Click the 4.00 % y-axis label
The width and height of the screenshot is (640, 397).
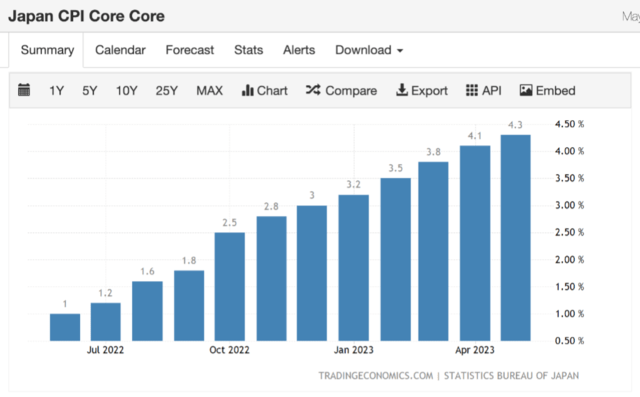click(x=569, y=151)
